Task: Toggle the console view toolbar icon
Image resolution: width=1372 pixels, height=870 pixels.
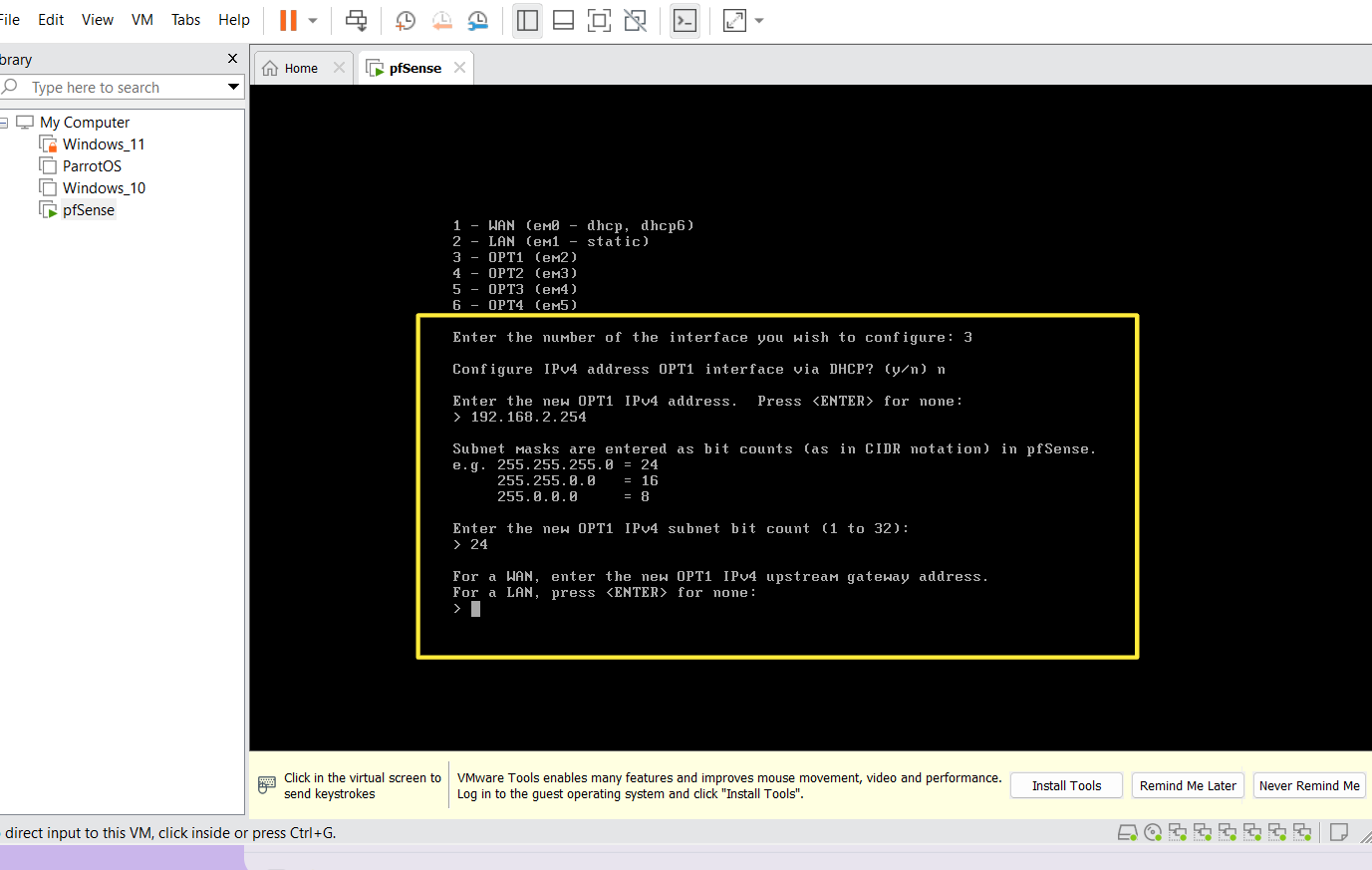Action: 686,20
